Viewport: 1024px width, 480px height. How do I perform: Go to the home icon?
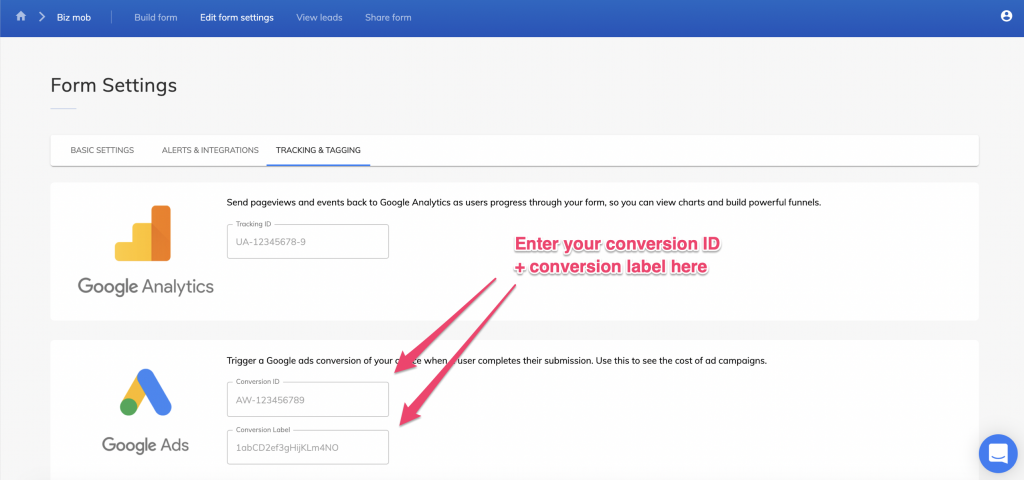(x=21, y=17)
